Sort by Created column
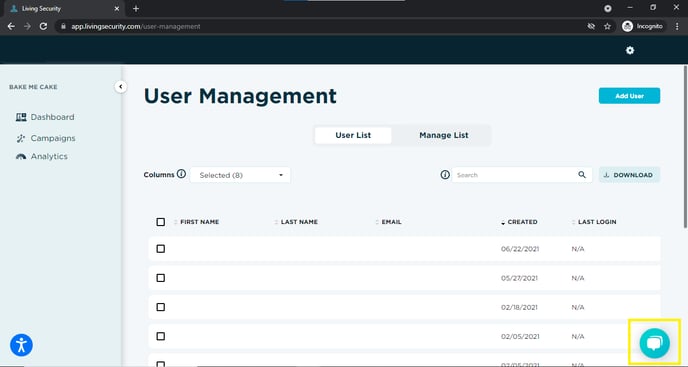This screenshot has height=367, width=688. coord(519,222)
